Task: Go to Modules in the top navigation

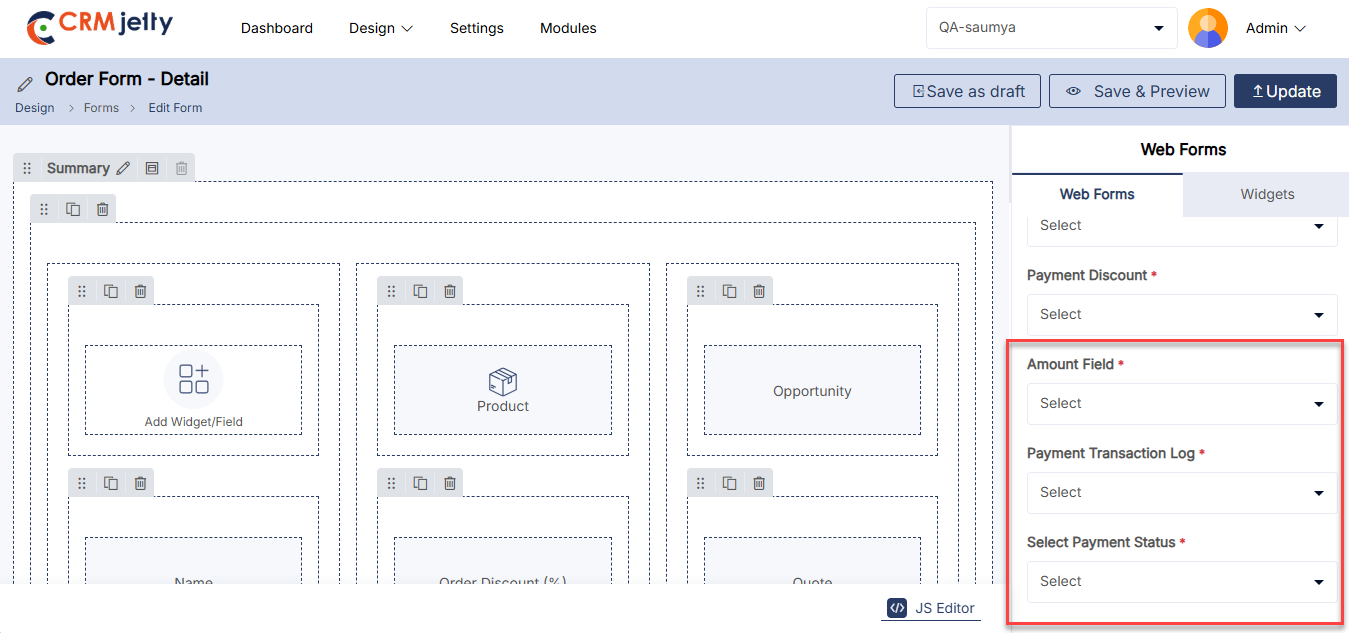Action: click(568, 28)
